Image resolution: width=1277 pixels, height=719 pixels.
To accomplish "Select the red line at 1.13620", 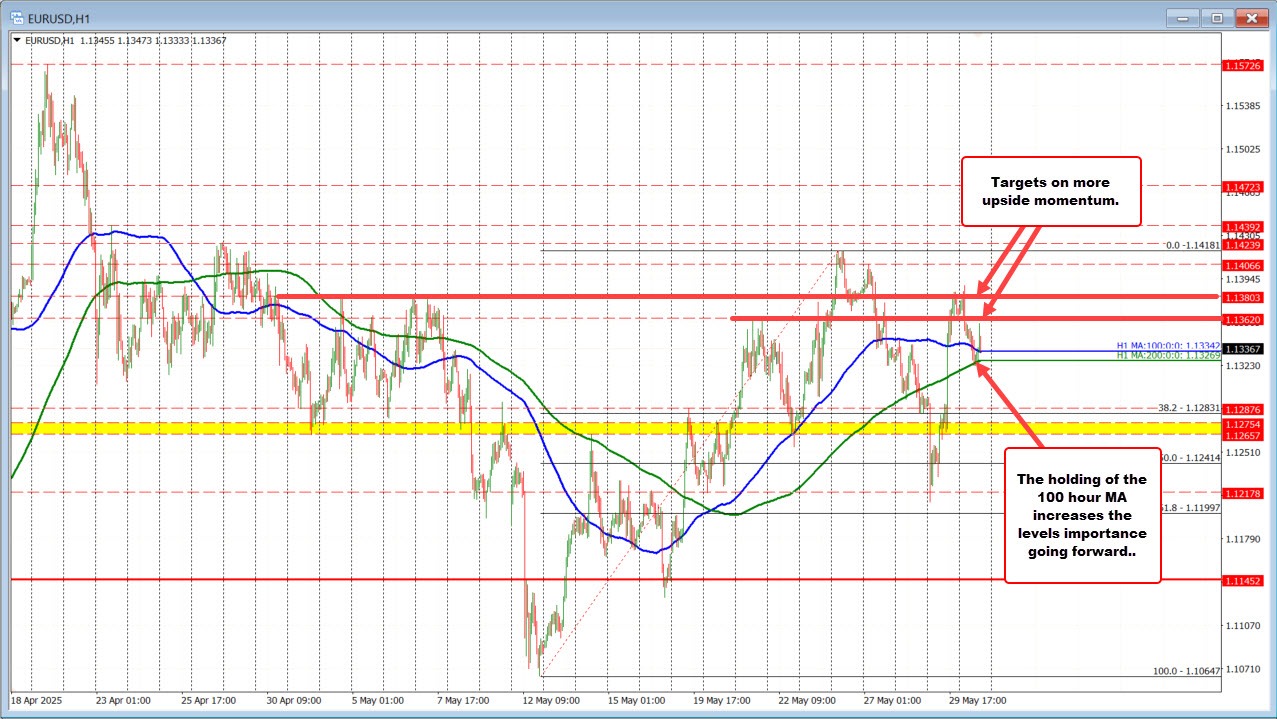I will point(900,319).
